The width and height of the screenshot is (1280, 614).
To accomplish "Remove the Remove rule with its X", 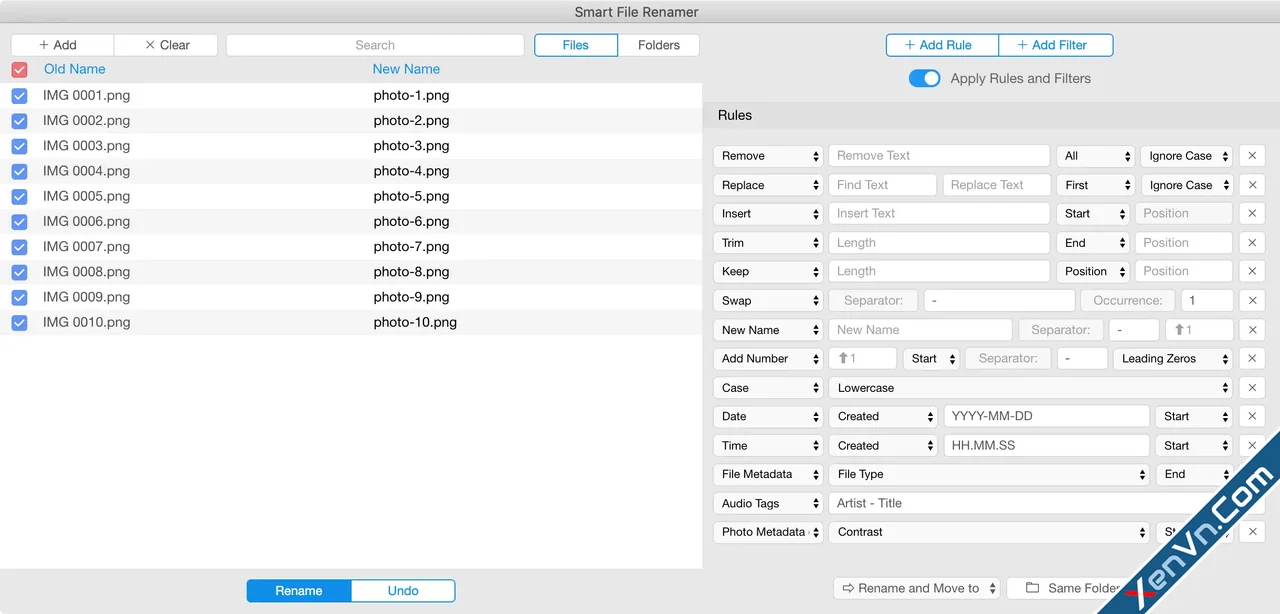I will point(1252,156).
